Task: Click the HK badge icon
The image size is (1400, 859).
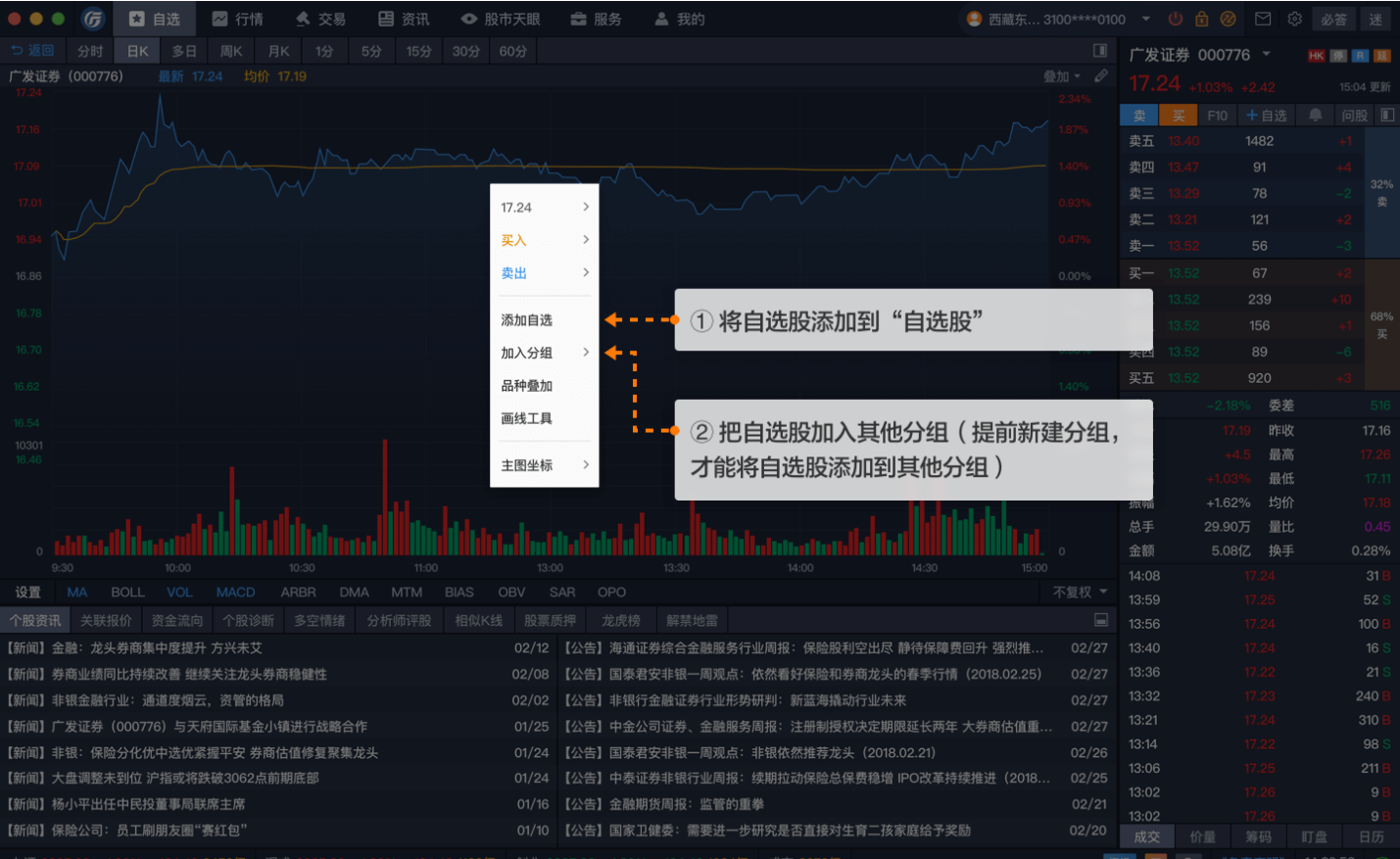Action: coord(1316,56)
